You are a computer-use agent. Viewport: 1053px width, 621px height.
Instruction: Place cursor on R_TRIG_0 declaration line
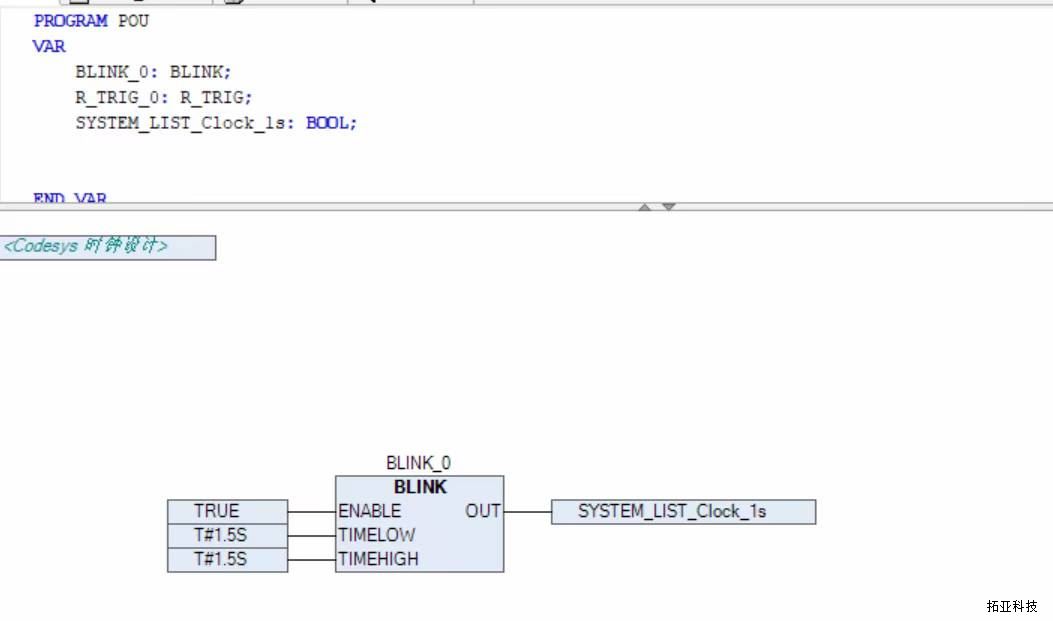point(164,97)
